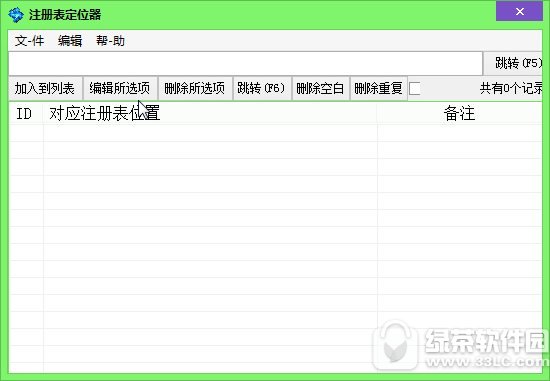Click the 注册表定位器 app icon in title bar
The width and height of the screenshot is (550, 381).
coord(16,15)
